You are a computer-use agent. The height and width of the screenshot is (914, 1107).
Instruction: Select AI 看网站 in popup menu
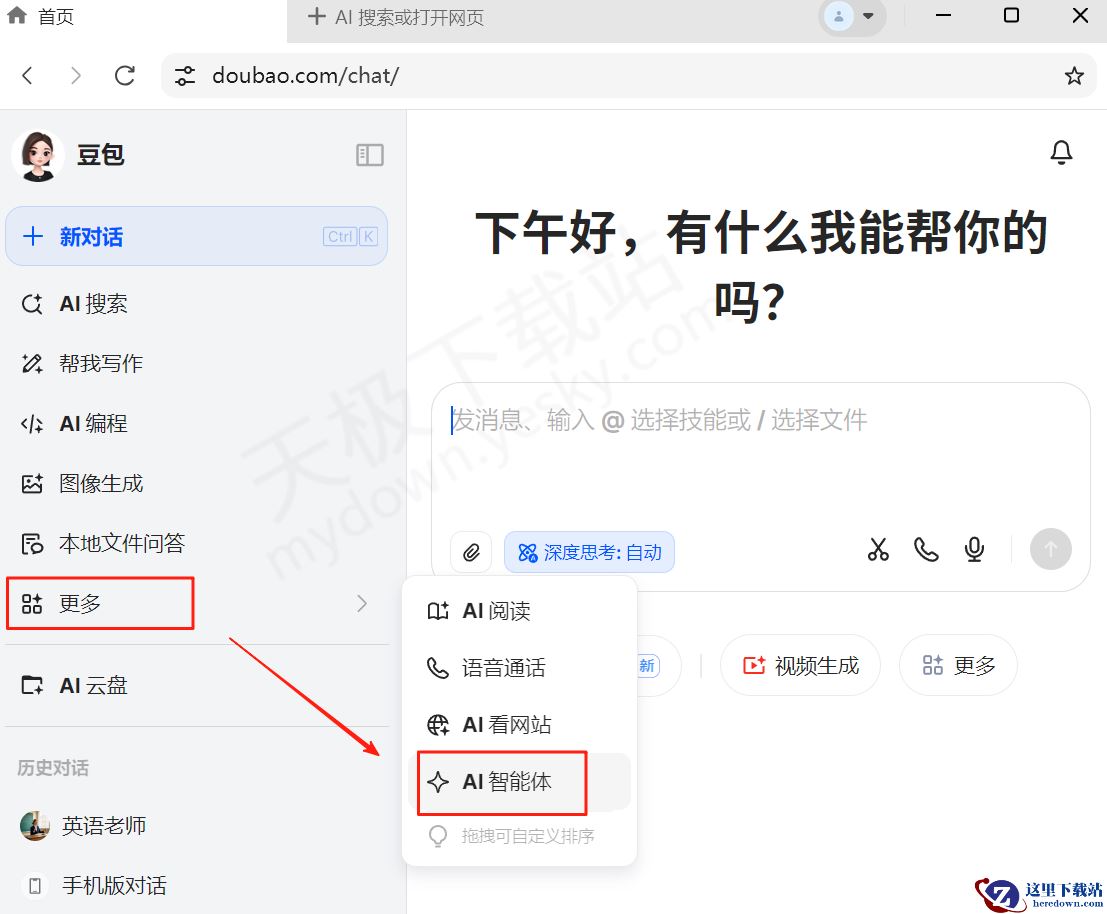[x=519, y=725]
